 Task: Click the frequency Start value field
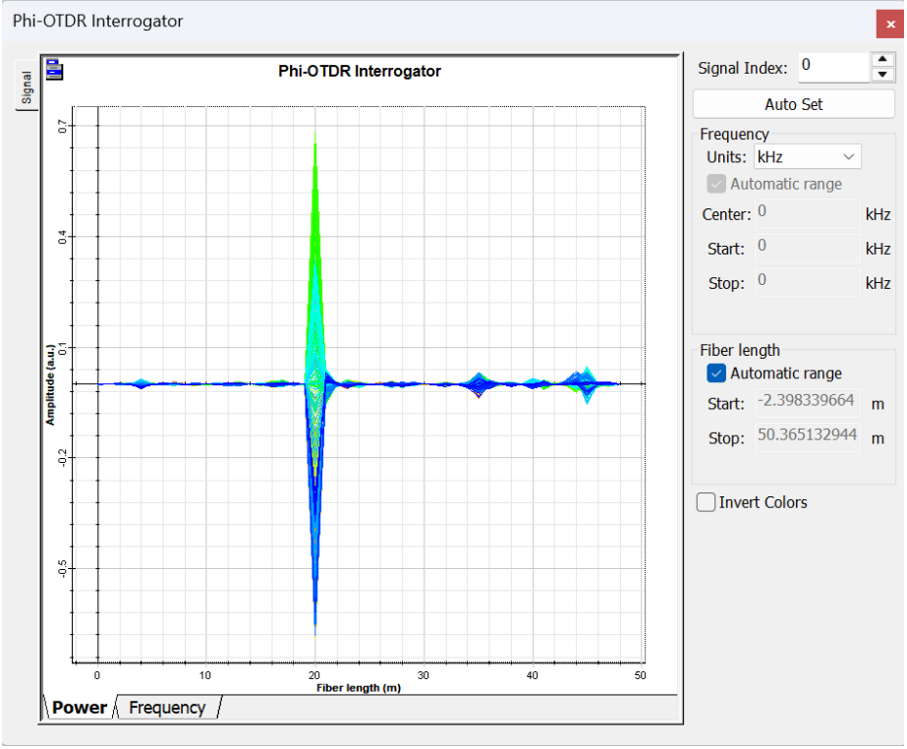point(806,247)
